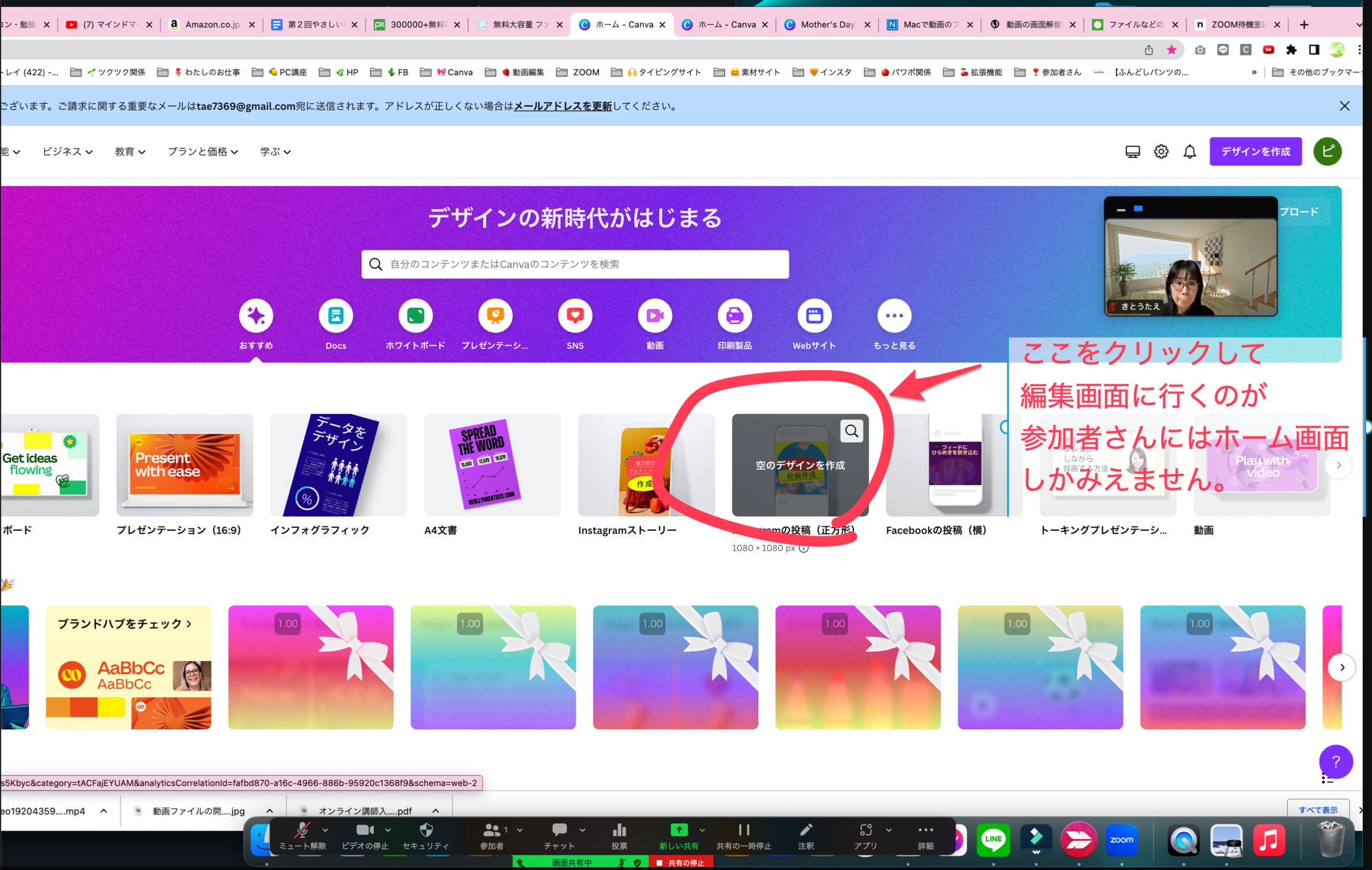Expand the プランと価格 dropdown
The image size is (1372, 870).
tap(203, 151)
